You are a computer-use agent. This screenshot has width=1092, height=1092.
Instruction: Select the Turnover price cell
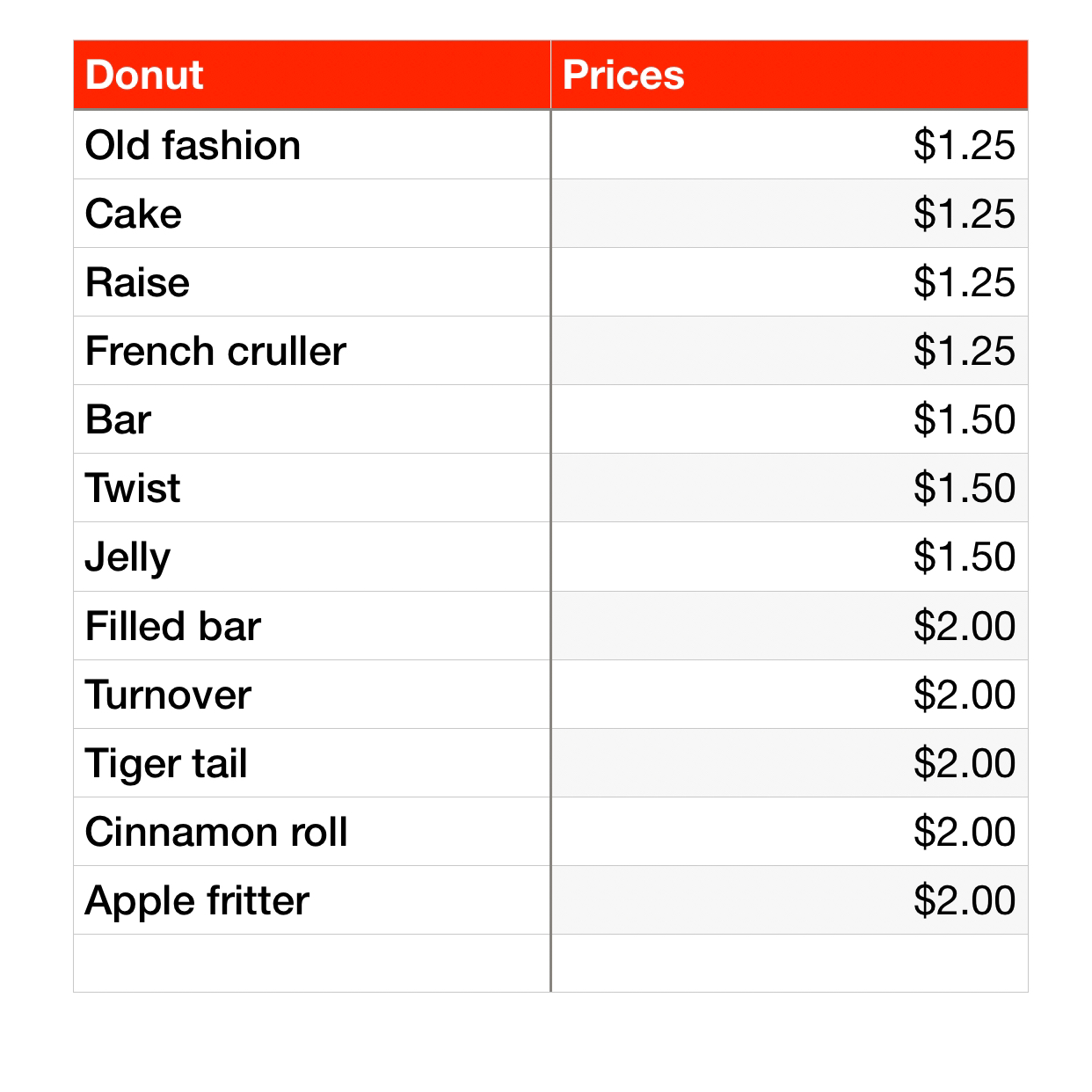click(x=789, y=695)
